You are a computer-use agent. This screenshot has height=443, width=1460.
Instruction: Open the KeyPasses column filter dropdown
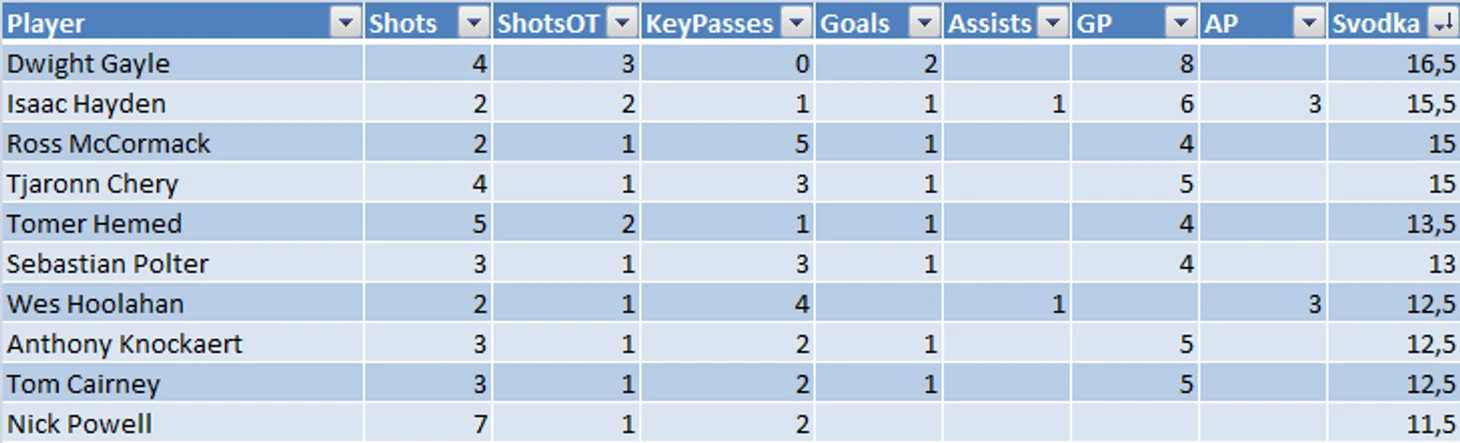pyautogui.click(x=796, y=23)
